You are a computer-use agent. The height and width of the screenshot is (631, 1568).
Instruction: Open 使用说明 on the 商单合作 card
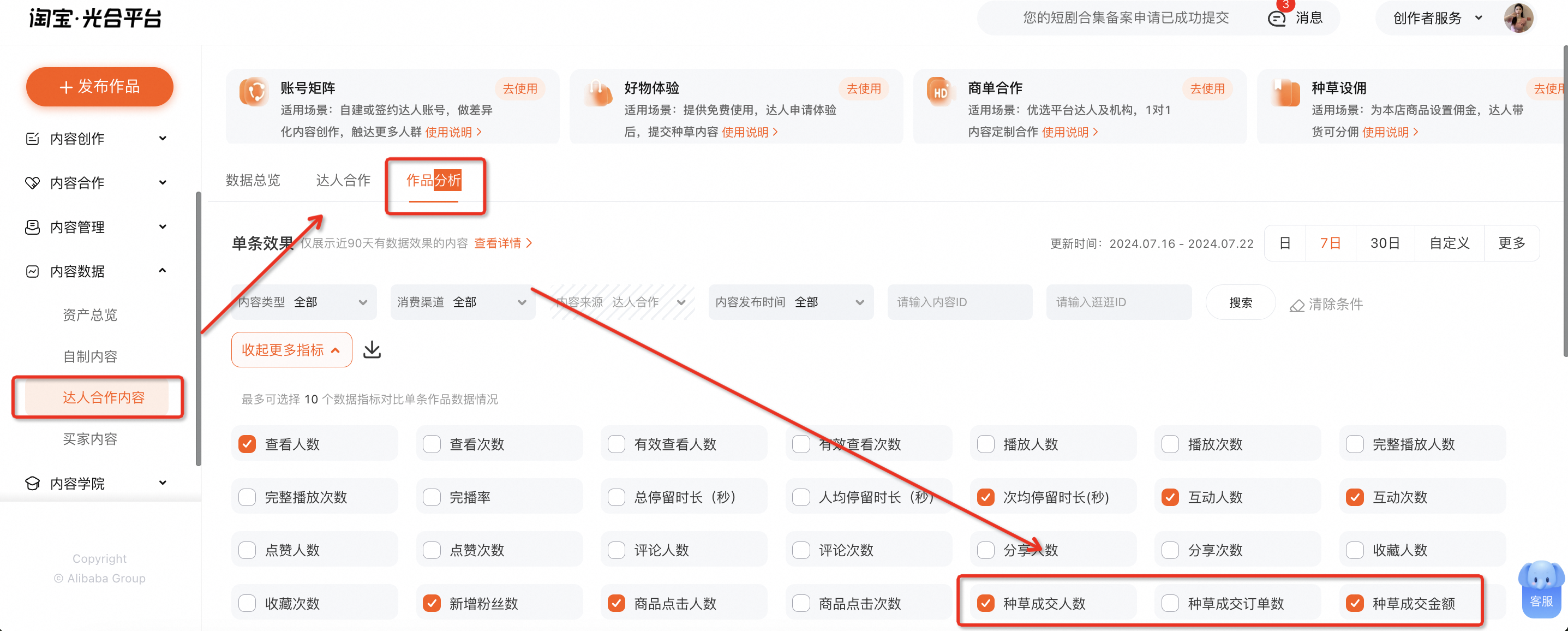tap(1069, 132)
